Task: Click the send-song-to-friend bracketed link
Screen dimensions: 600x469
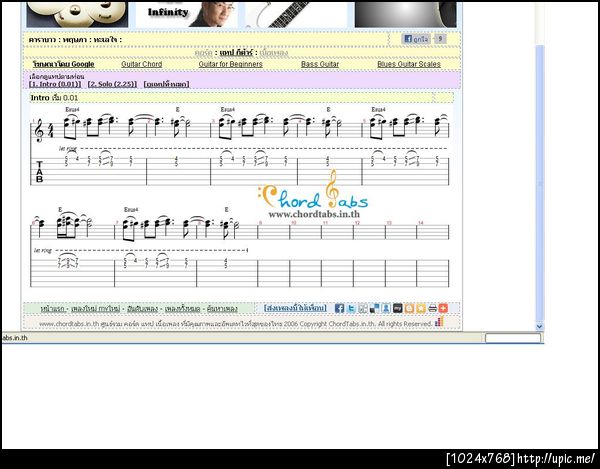Action: pos(295,308)
